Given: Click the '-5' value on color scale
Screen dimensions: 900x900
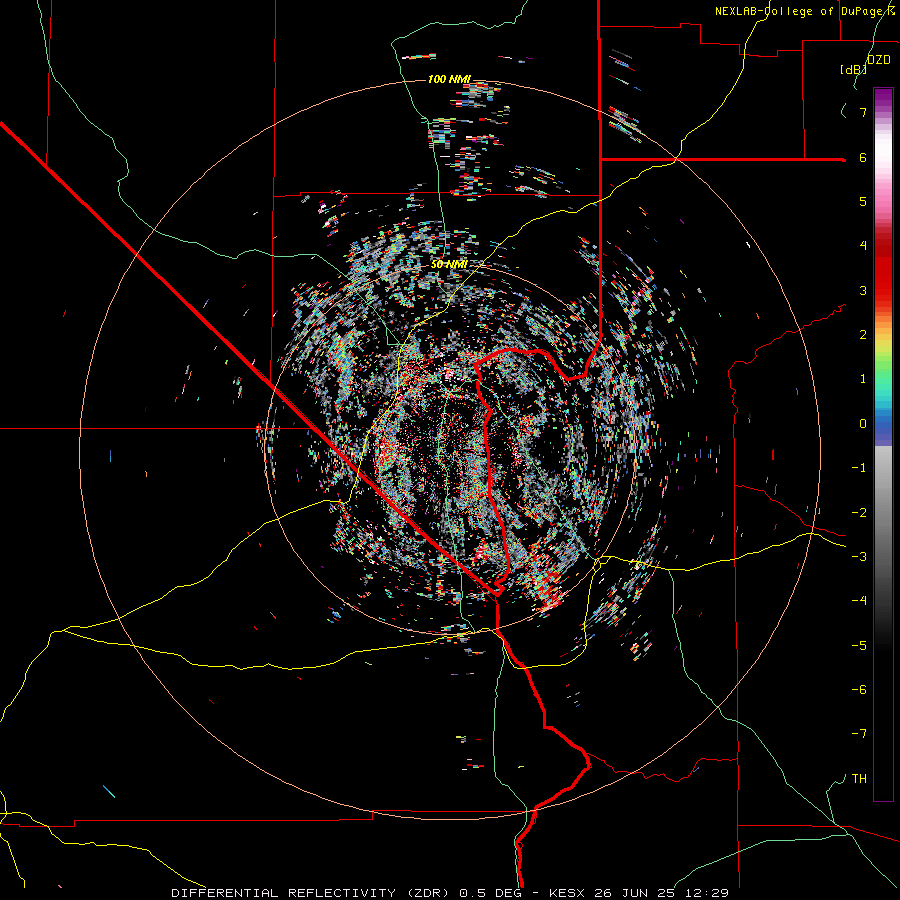Looking at the screenshot, I should pyautogui.click(x=859, y=646).
